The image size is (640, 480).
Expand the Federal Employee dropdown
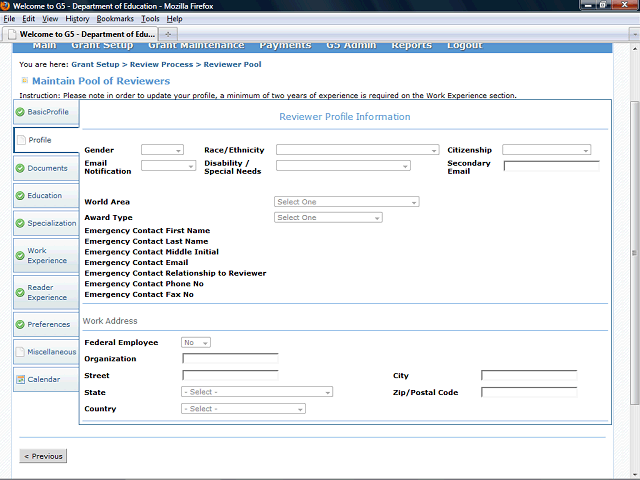(x=195, y=342)
